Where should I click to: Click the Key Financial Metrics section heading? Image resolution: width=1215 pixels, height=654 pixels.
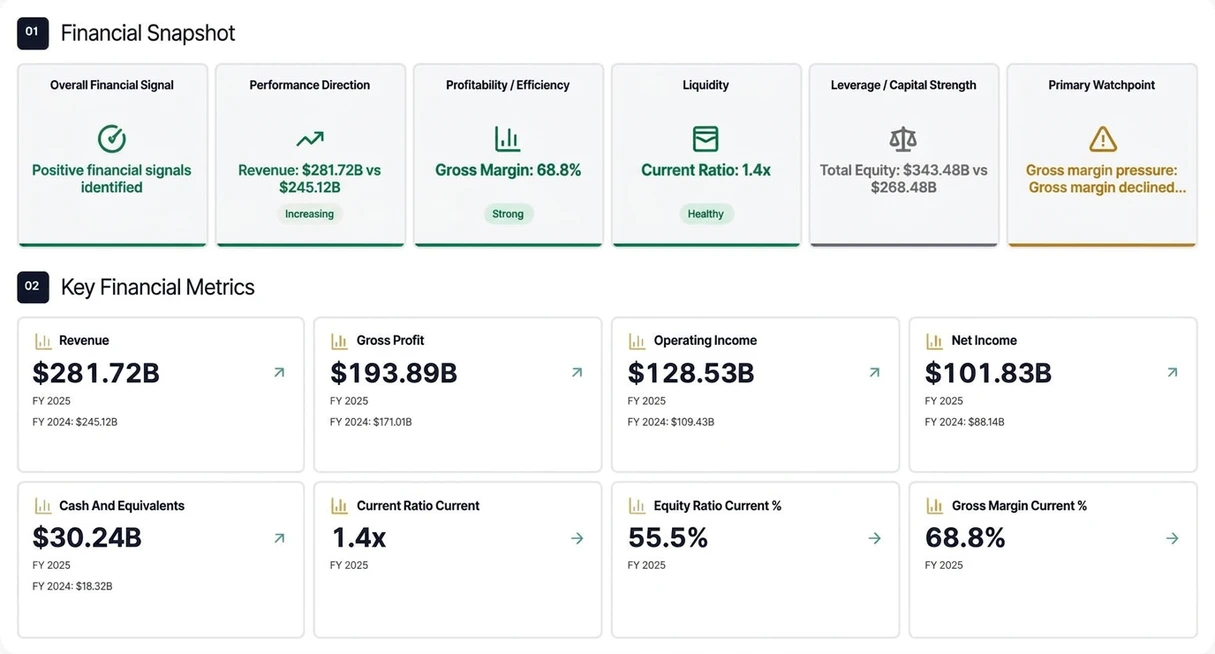[158, 287]
